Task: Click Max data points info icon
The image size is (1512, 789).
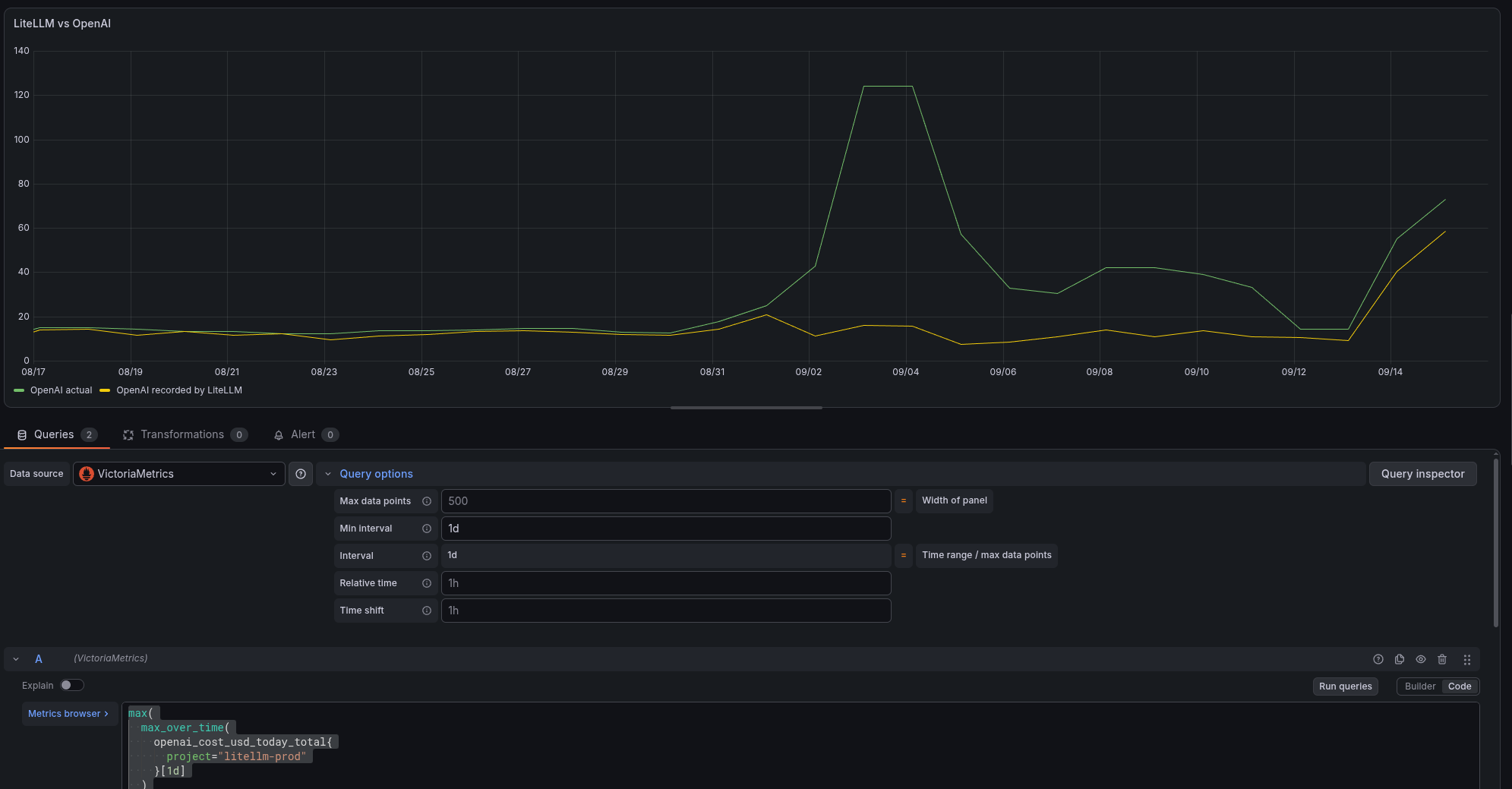Action: [x=427, y=501]
